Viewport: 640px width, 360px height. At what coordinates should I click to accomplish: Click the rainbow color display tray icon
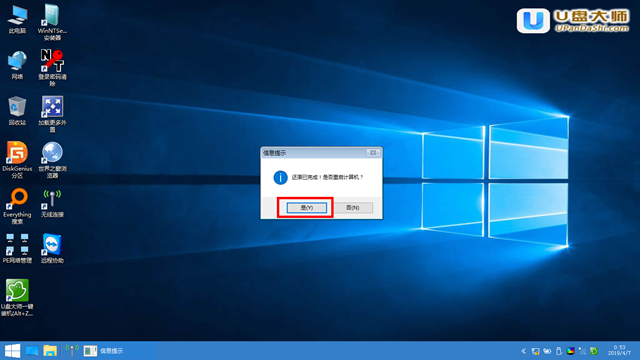571,351
